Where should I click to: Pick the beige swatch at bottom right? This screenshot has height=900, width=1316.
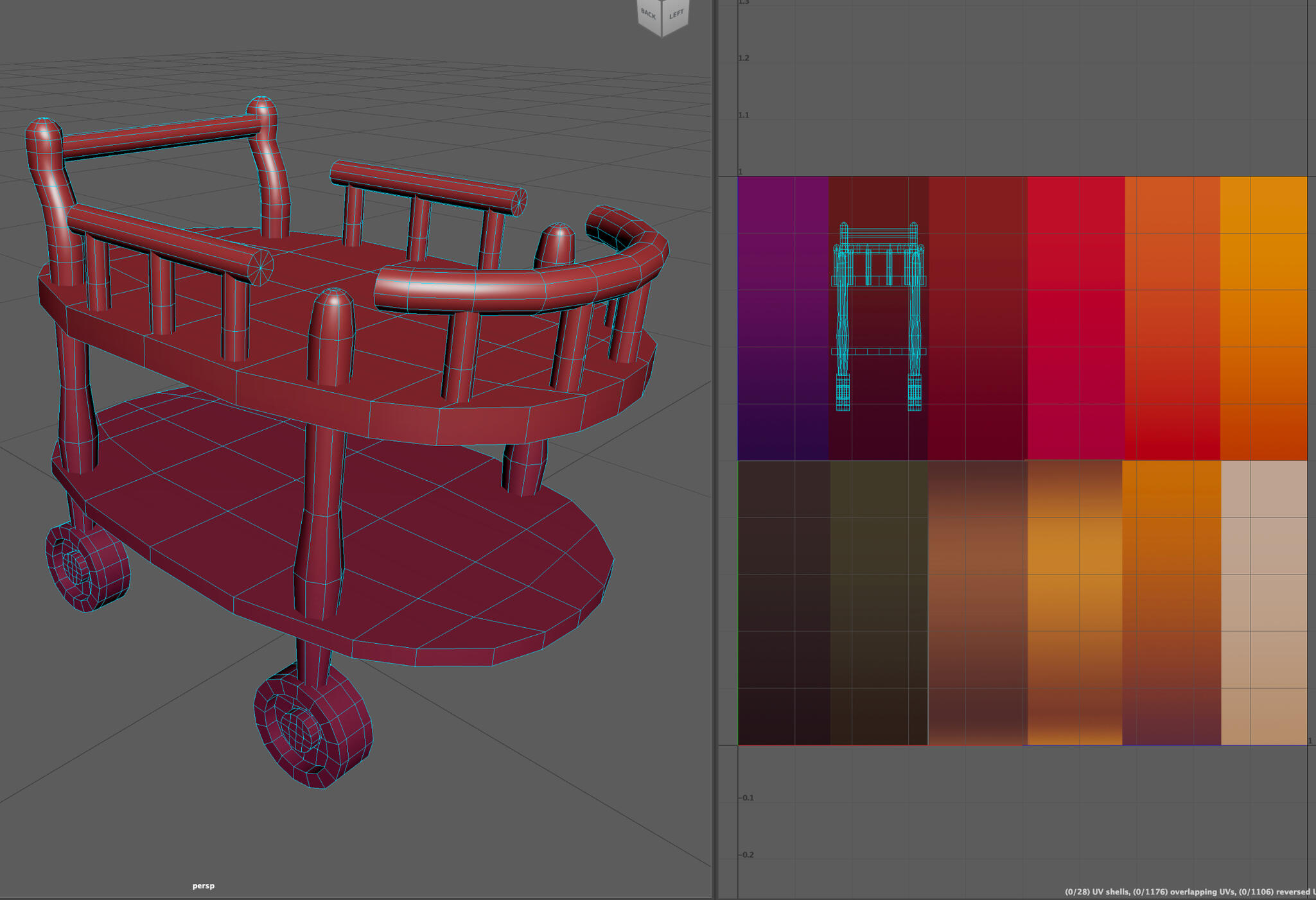tap(1263, 602)
